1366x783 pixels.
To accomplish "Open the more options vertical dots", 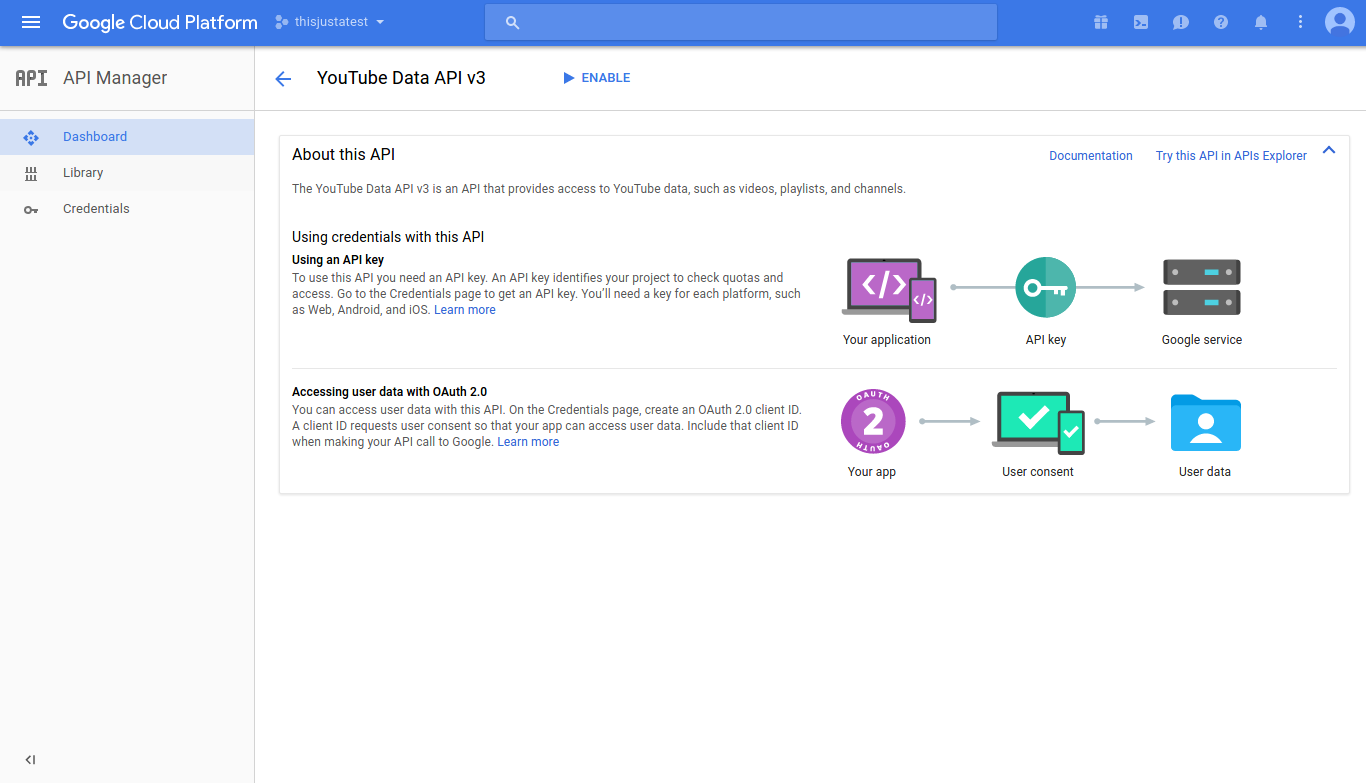I will coord(1300,22).
